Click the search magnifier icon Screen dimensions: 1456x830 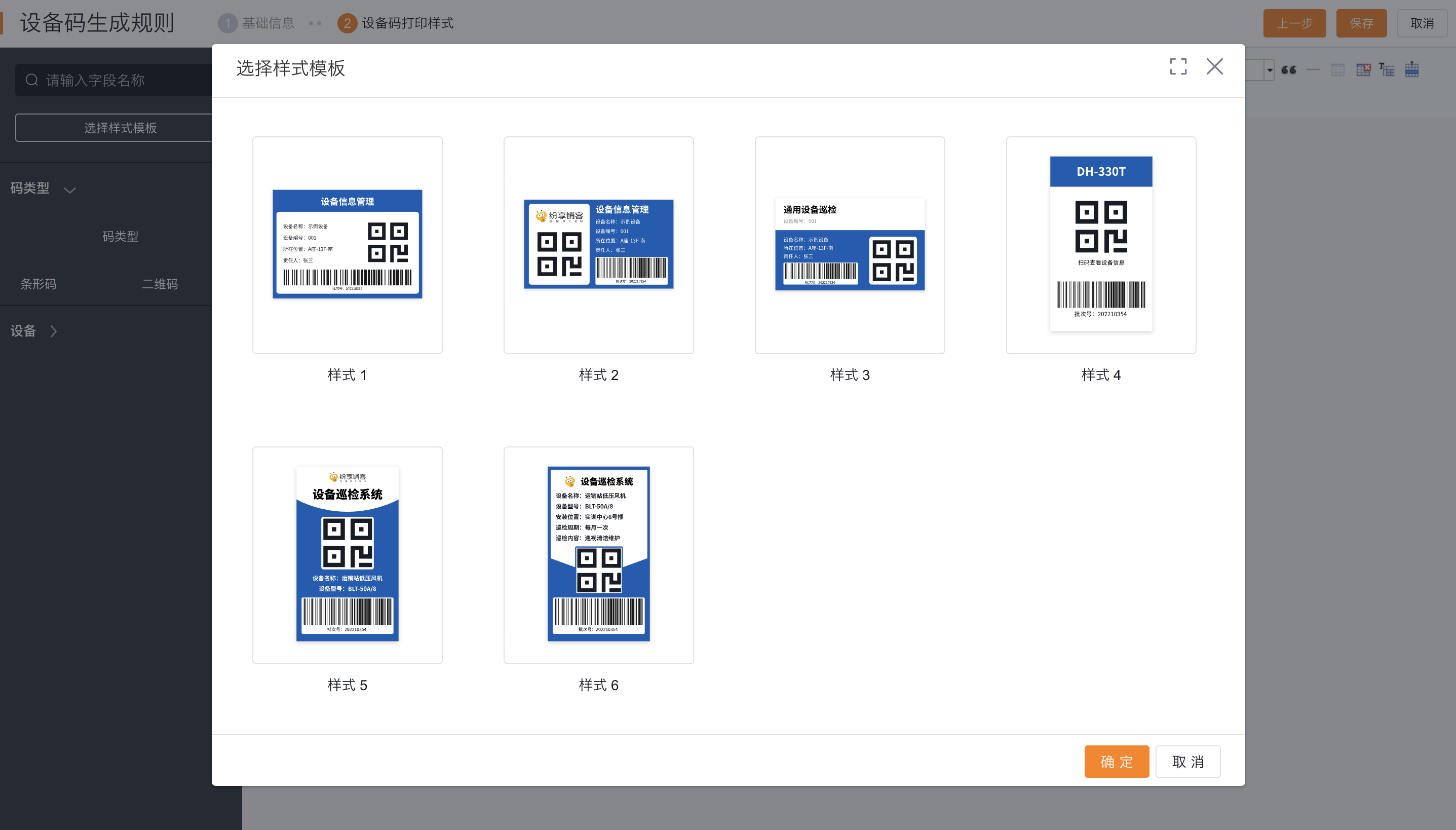point(32,80)
